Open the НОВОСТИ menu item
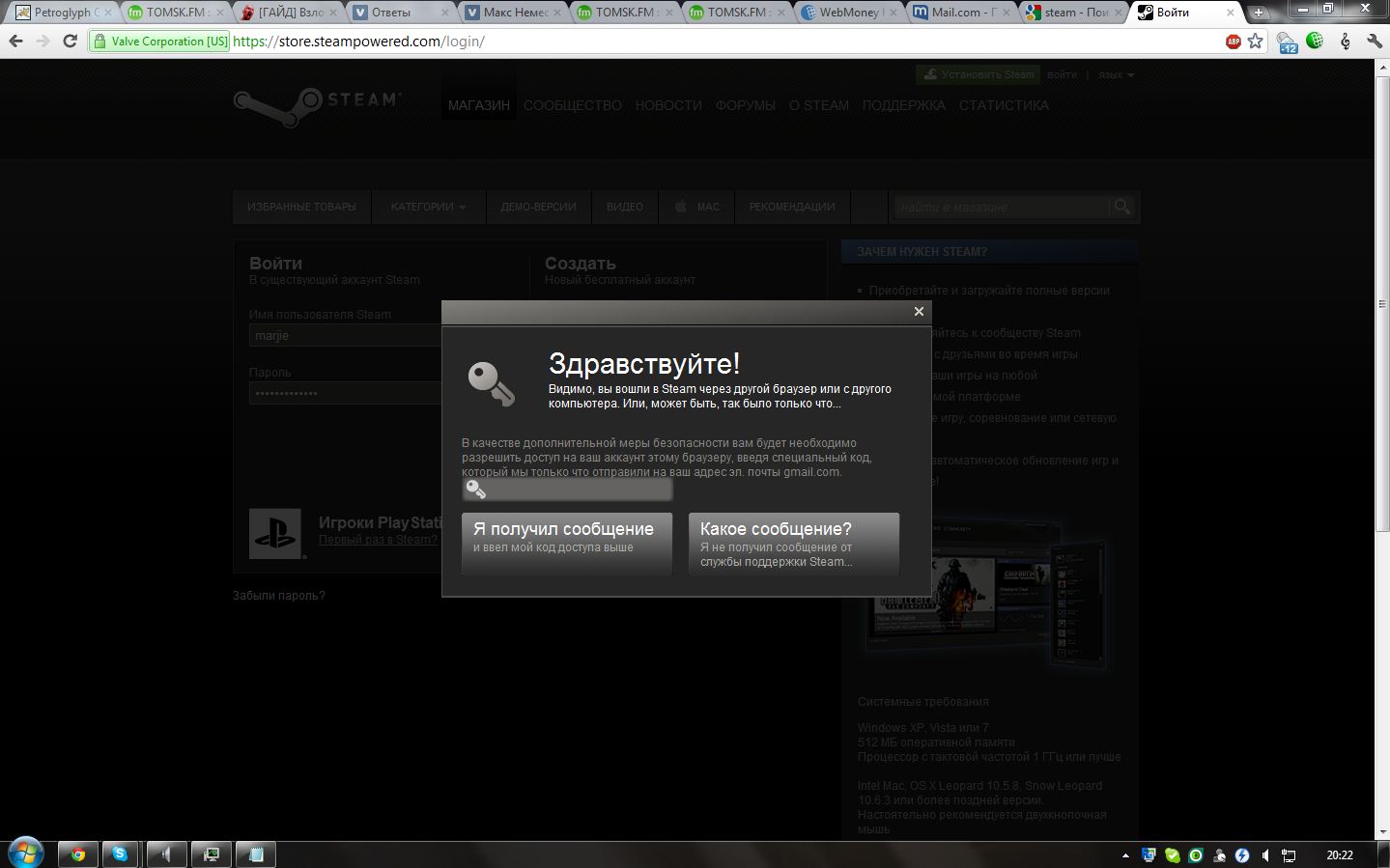This screenshot has height=868, width=1390. (668, 105)
